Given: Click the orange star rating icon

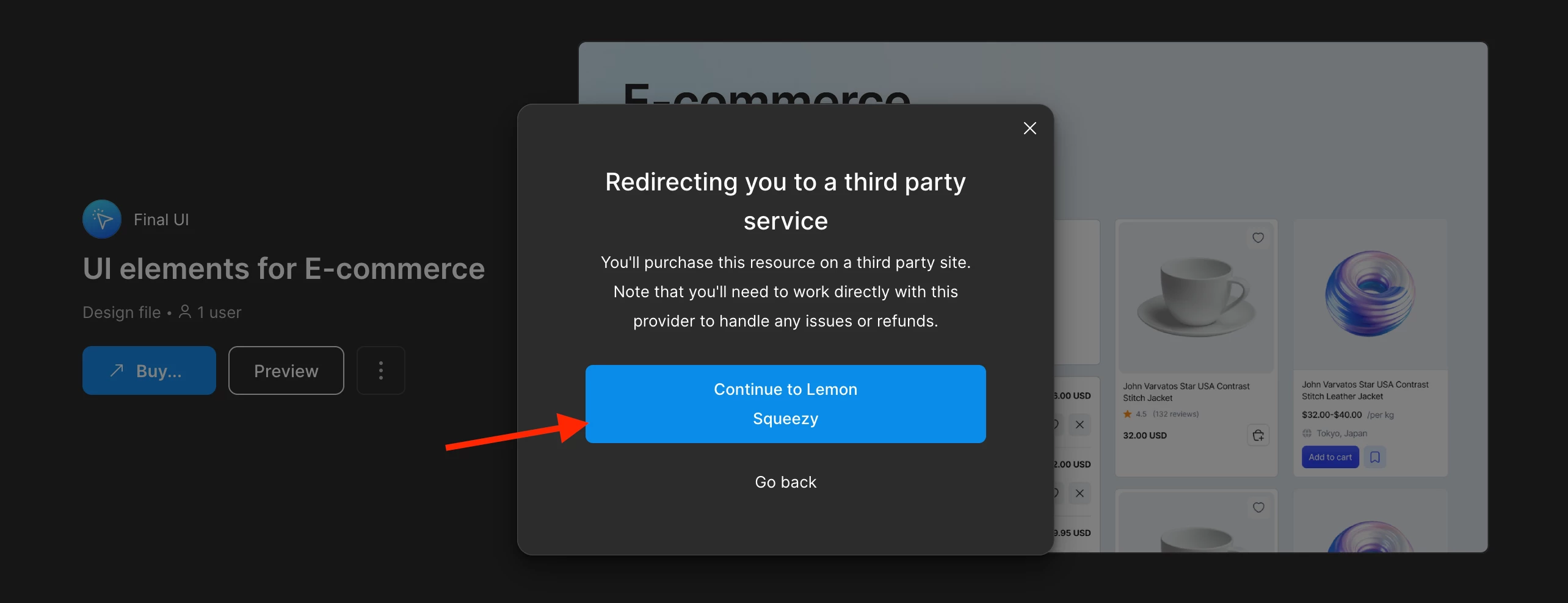Looking at the screenshot, I should (1127, 414).
